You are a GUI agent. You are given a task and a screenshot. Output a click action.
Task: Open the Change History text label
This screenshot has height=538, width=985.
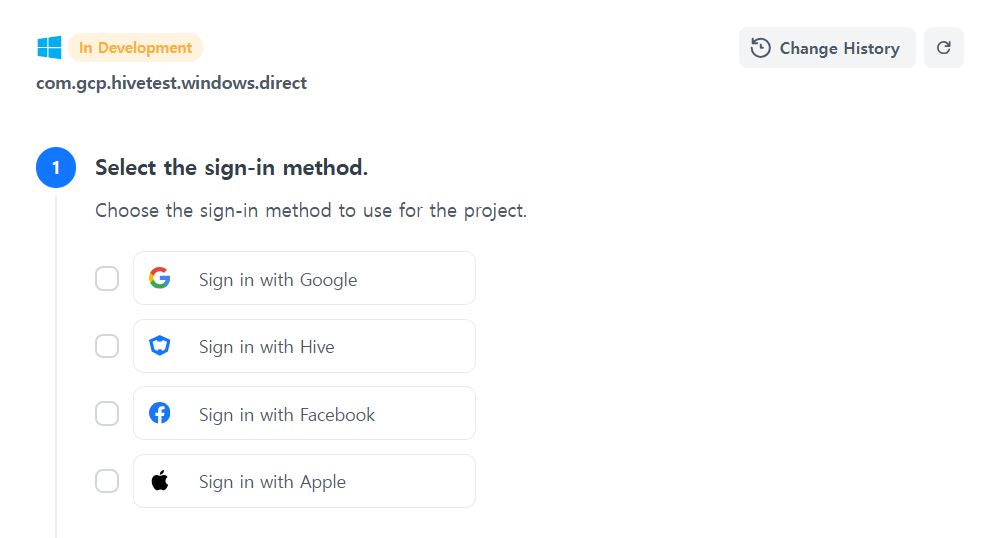tap(839, 48)
